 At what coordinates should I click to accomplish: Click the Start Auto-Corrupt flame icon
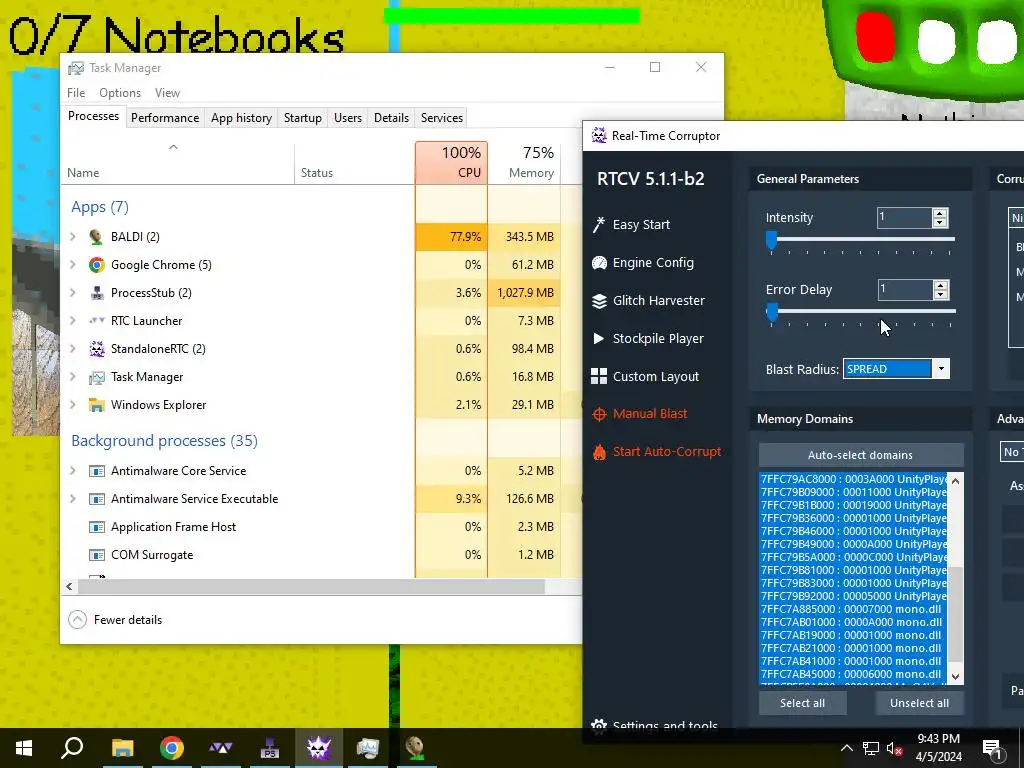pyautogui.click(x=599, y=452)
